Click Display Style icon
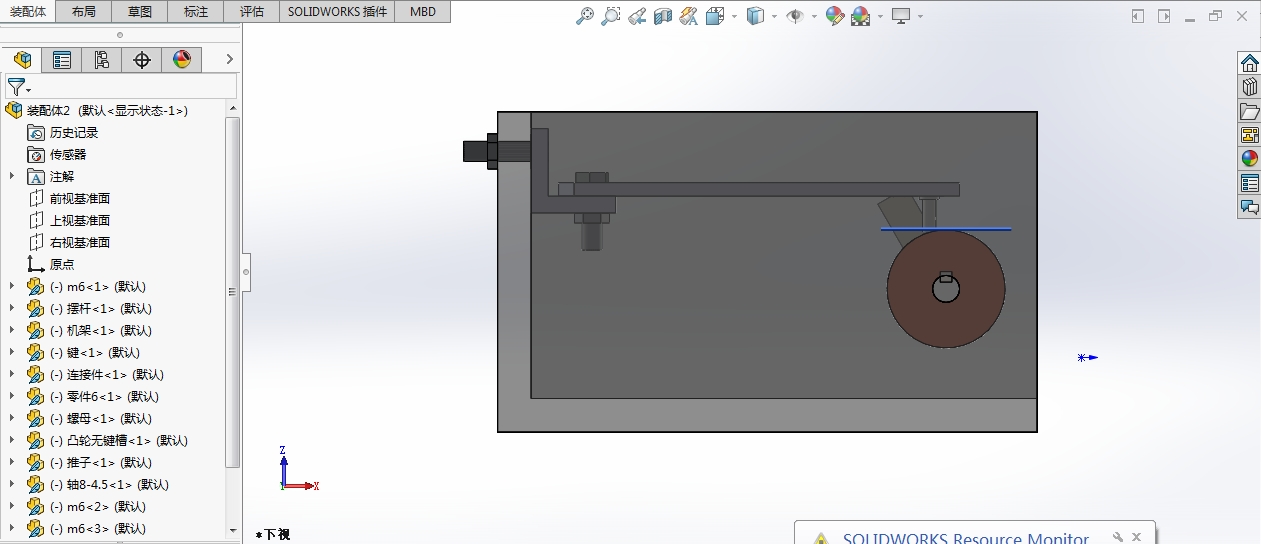This screenshot has width=1261, height=544. [x=757, y=16]
